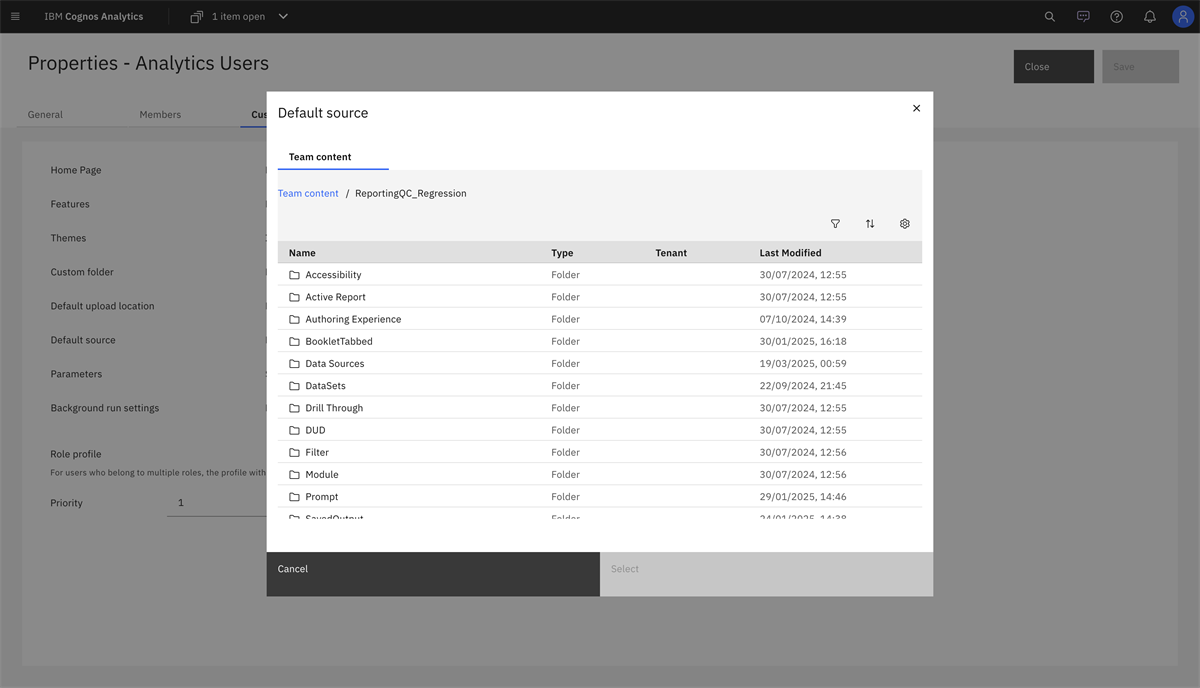The image size is (1200, 688).
Task: Expand the '1 item open' dropdown chevron
Action: tap(283, 17)
